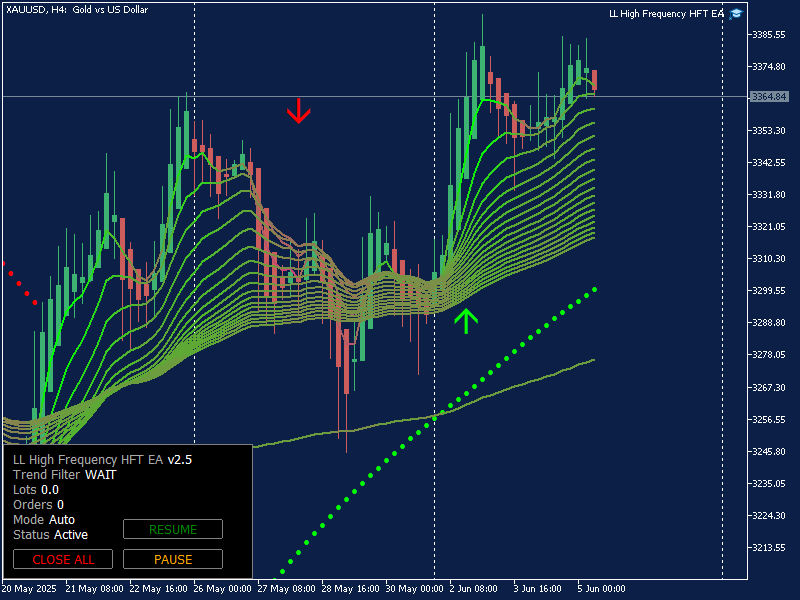Screen dimensions: 800x600
Task: Click the RESUME button
Action: pos(173,529)
